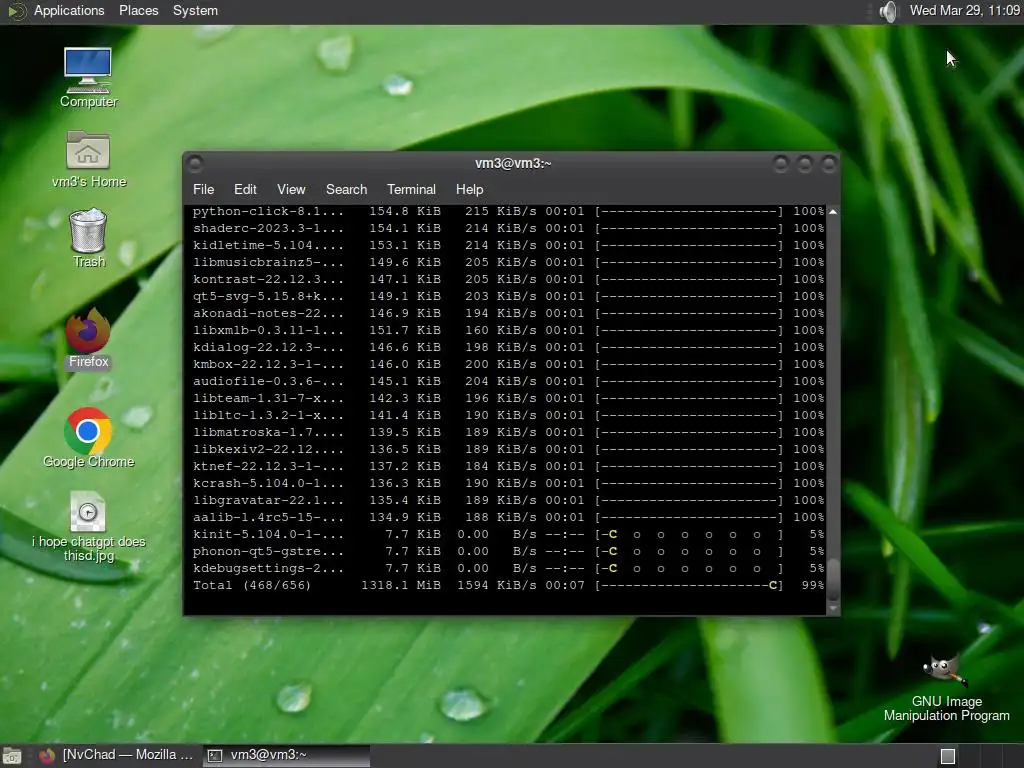Screen dimensions: 1024x768
Task: Click the libkexiv2-22.12.... row
Action: (508, 449)
